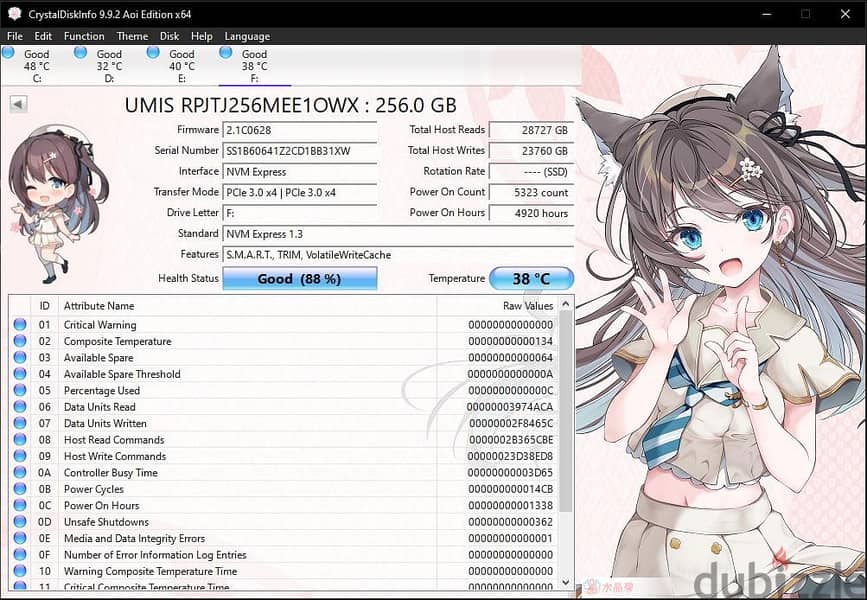
Task: Click the Serial Number field
Action: tap(300, 151)
